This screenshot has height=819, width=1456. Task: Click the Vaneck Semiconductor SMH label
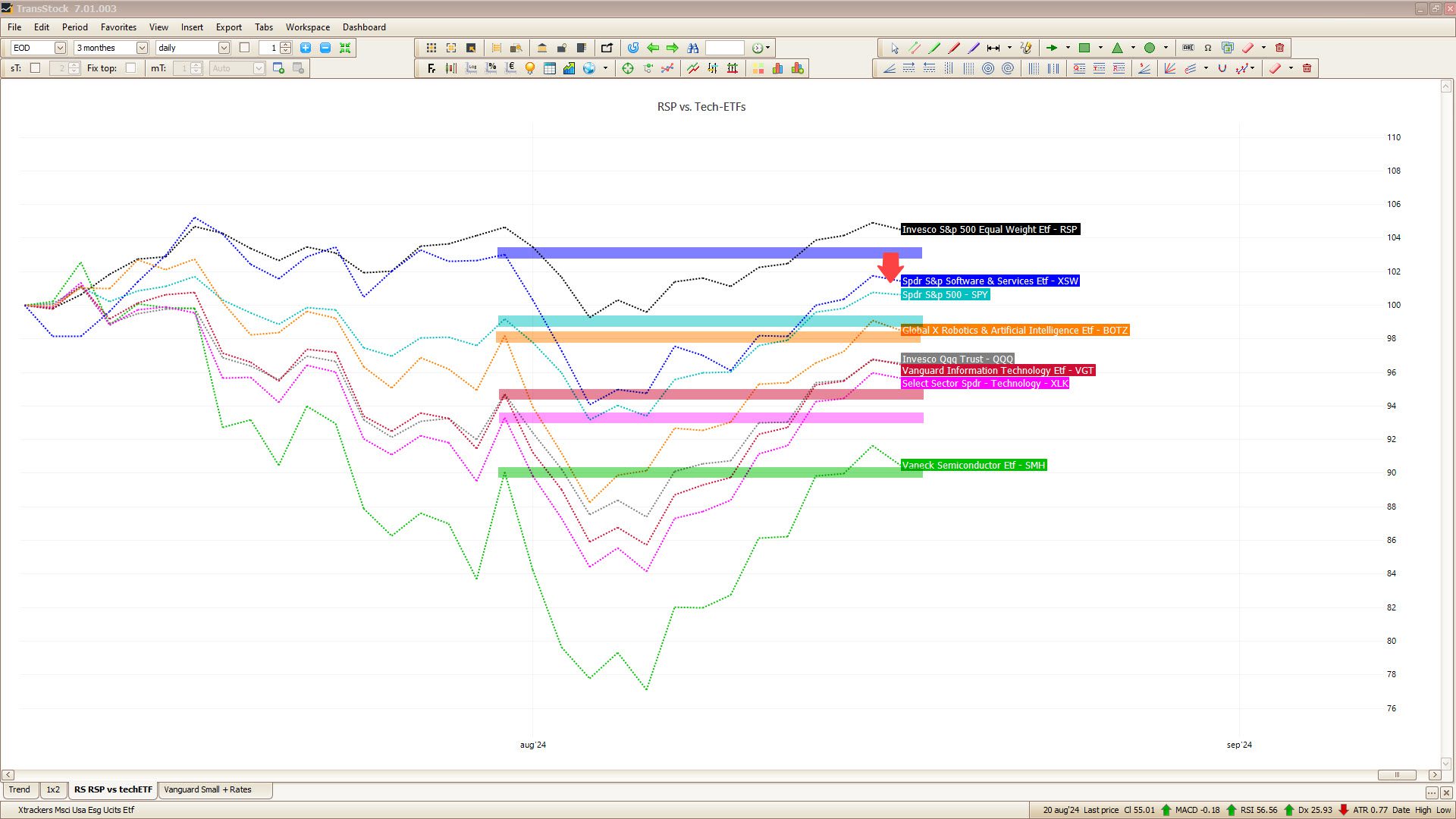(x=973, y=466)
